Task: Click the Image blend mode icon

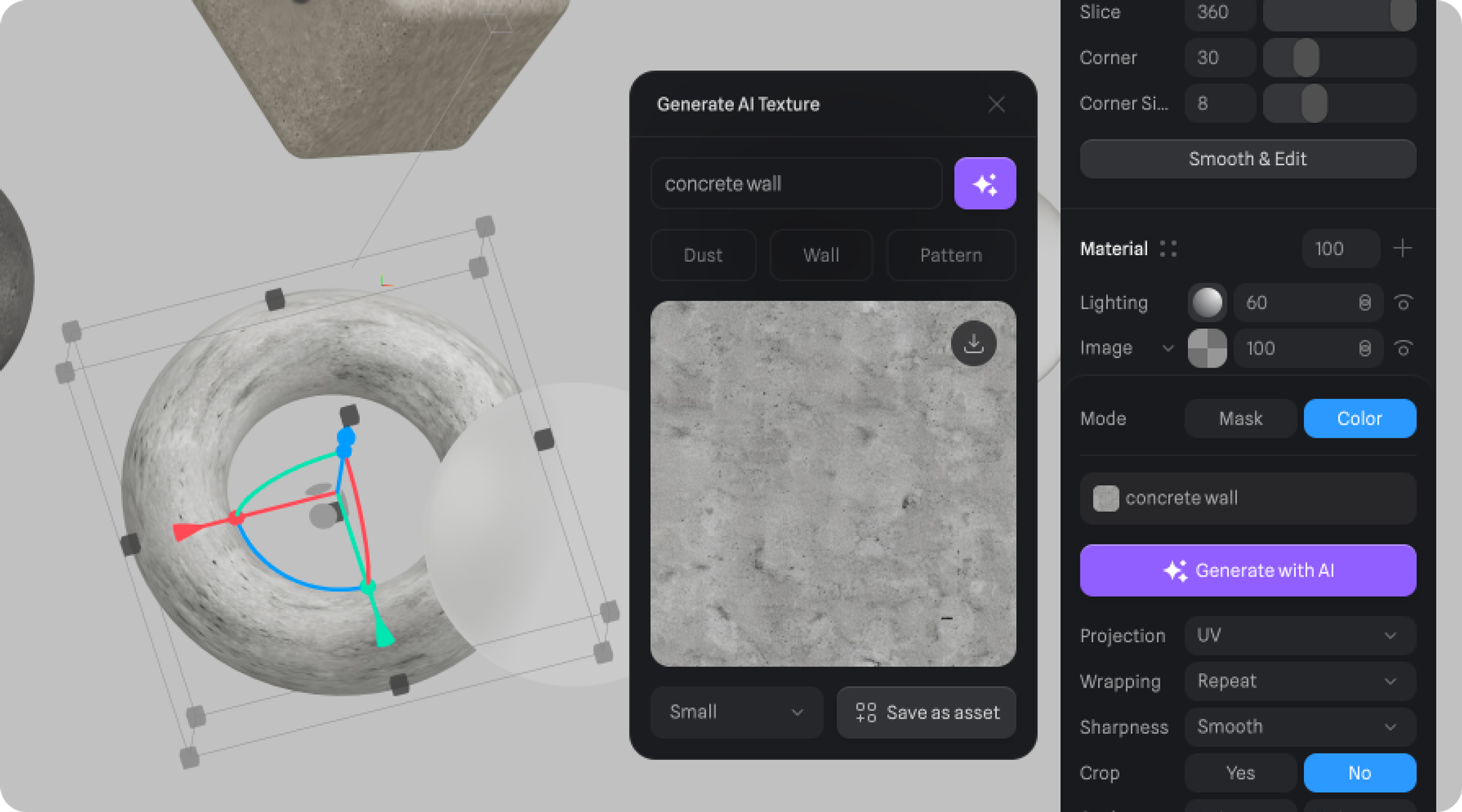Action: (1364, 348)
